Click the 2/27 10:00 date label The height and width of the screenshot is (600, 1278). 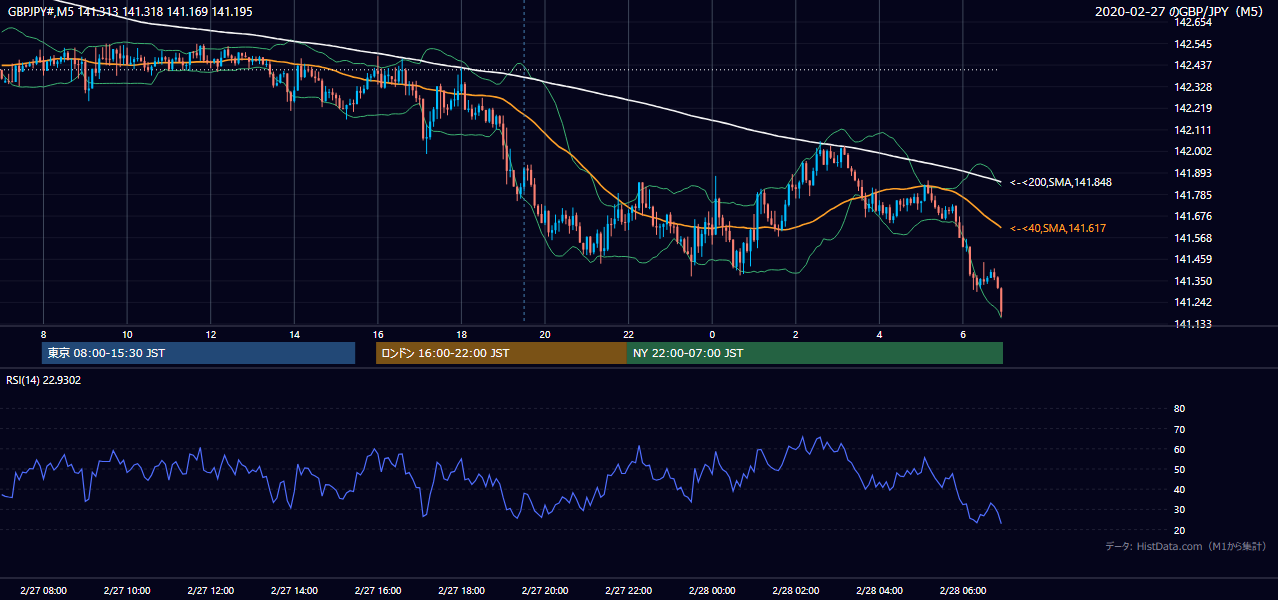(127, 591)
